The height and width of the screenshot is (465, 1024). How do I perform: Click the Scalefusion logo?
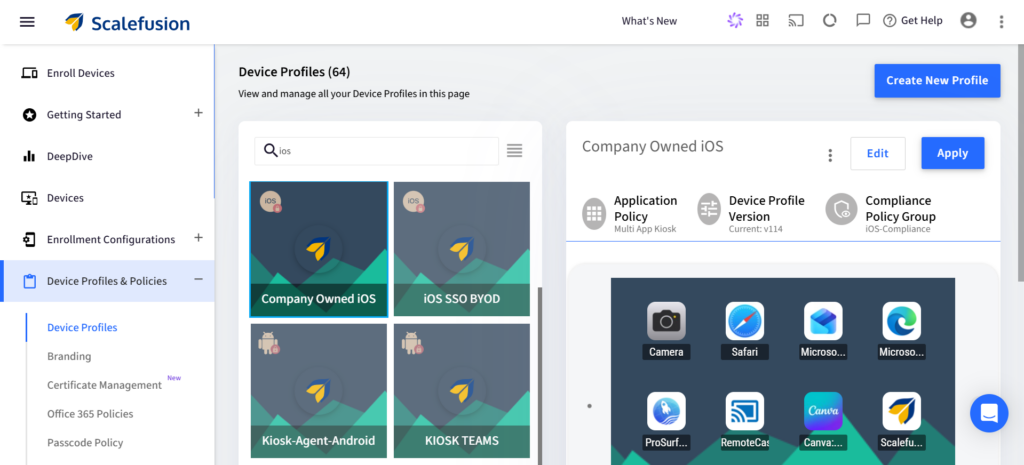(127, 23)
